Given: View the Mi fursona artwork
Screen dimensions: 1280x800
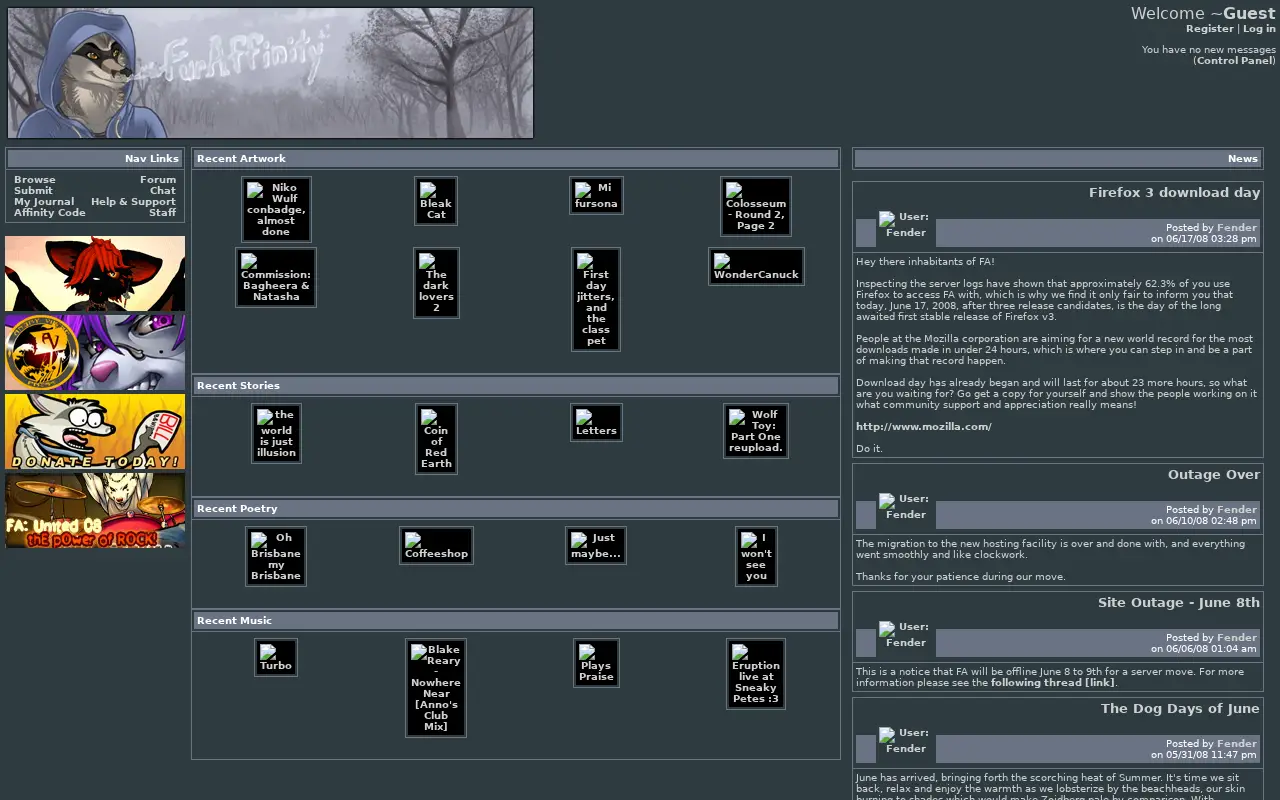Looking at the screenshot, I should 596,196.
